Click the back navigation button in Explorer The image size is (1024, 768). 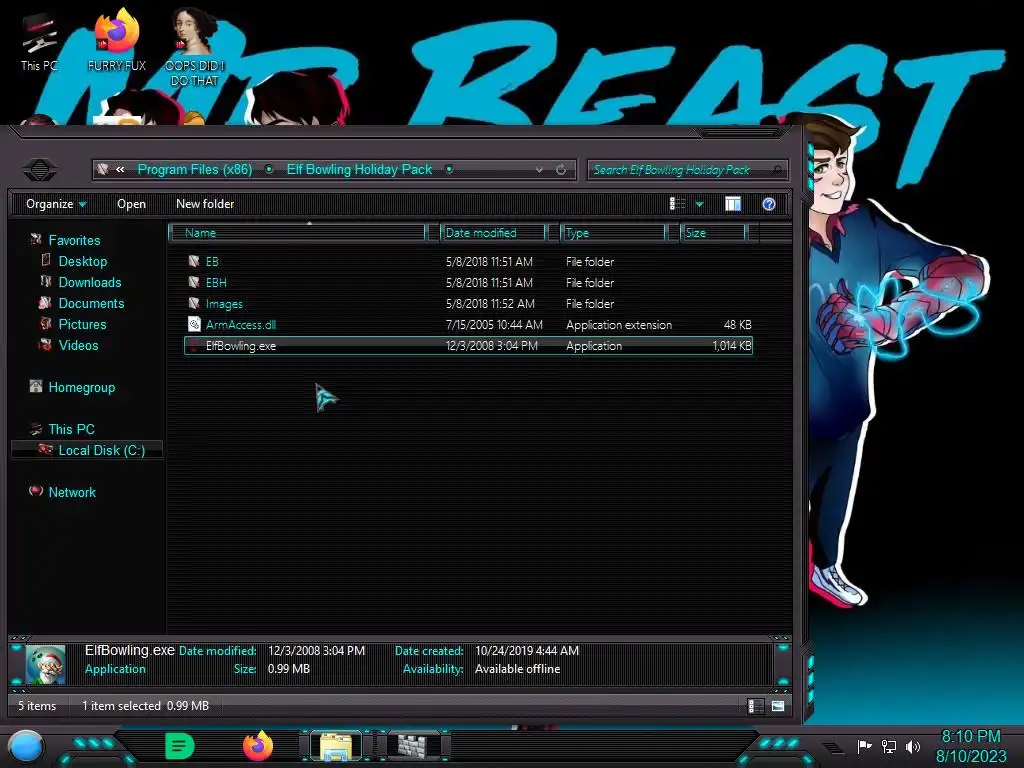(40, 170)
